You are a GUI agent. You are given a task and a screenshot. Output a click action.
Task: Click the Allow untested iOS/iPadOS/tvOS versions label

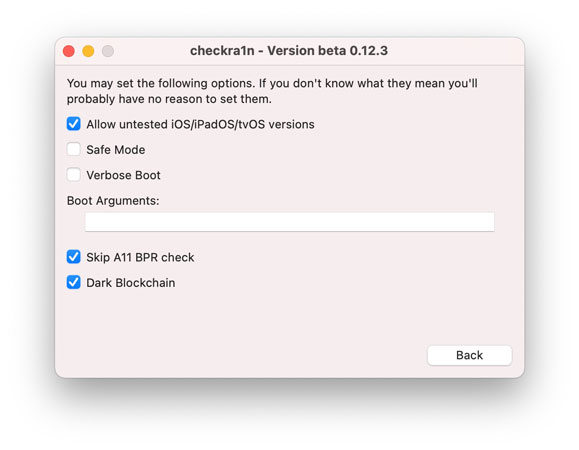[x=201, y=124]
